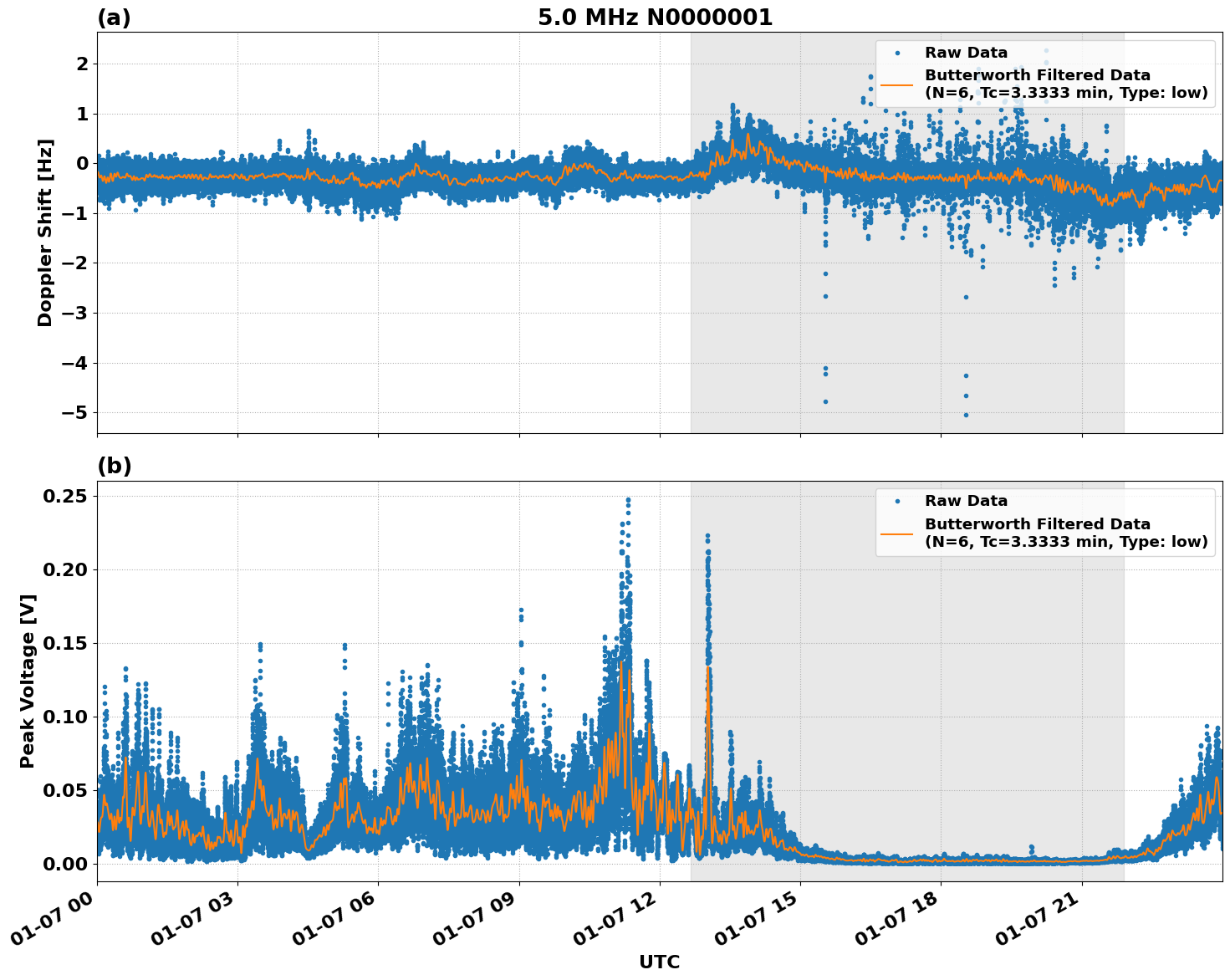Expand the gray shaded nighttime region
The width and height of the screenshot is (1230, 980).
(x=907, y=334)
